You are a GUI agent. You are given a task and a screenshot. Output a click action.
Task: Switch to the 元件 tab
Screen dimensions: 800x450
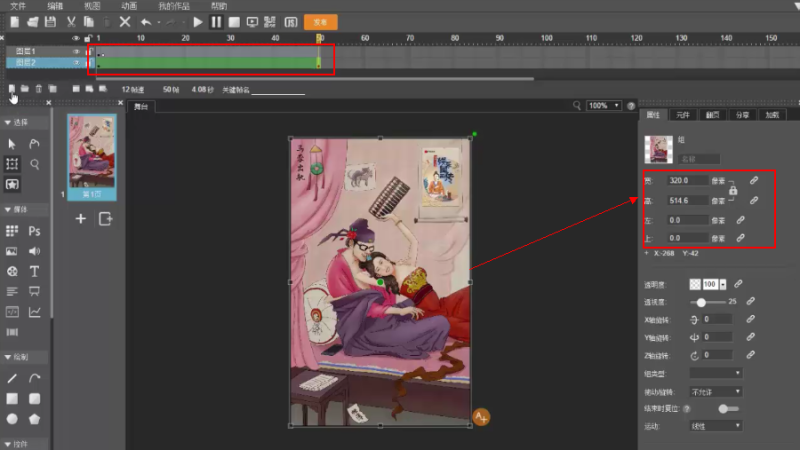(x=683, y=115)
